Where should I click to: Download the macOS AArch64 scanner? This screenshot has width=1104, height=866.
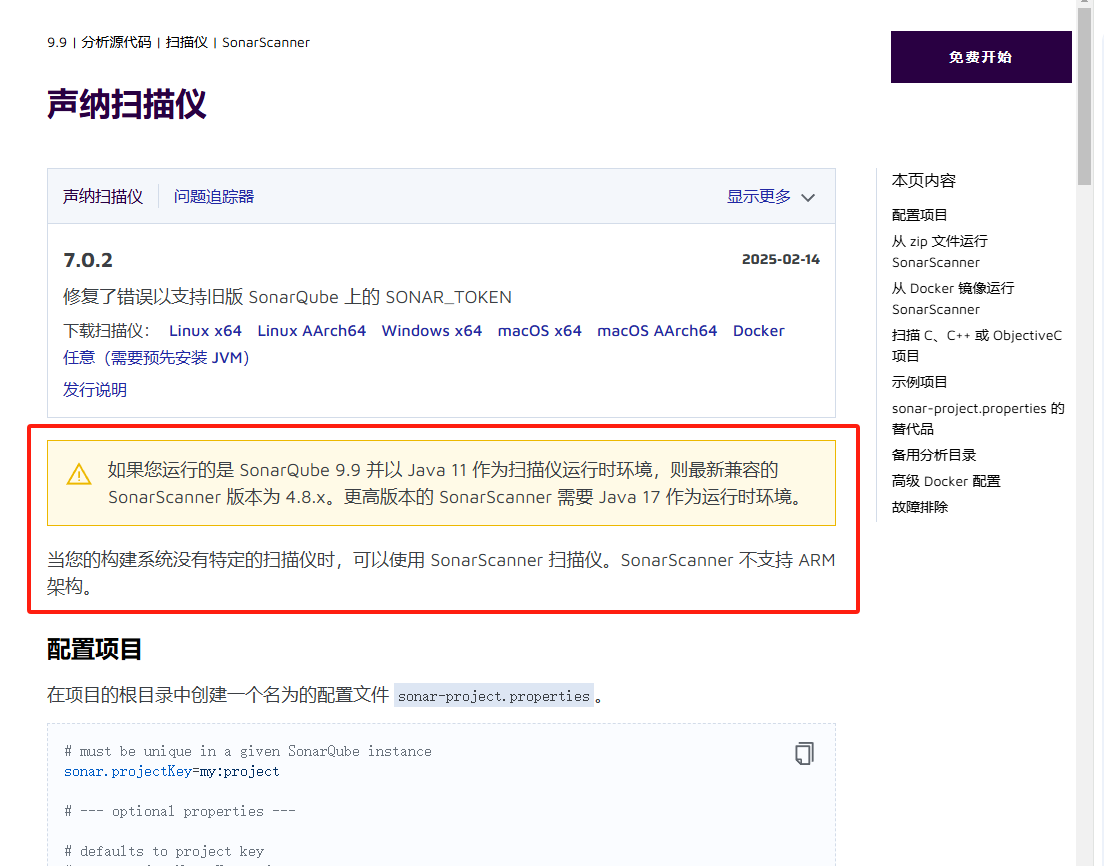click(657, 331)
